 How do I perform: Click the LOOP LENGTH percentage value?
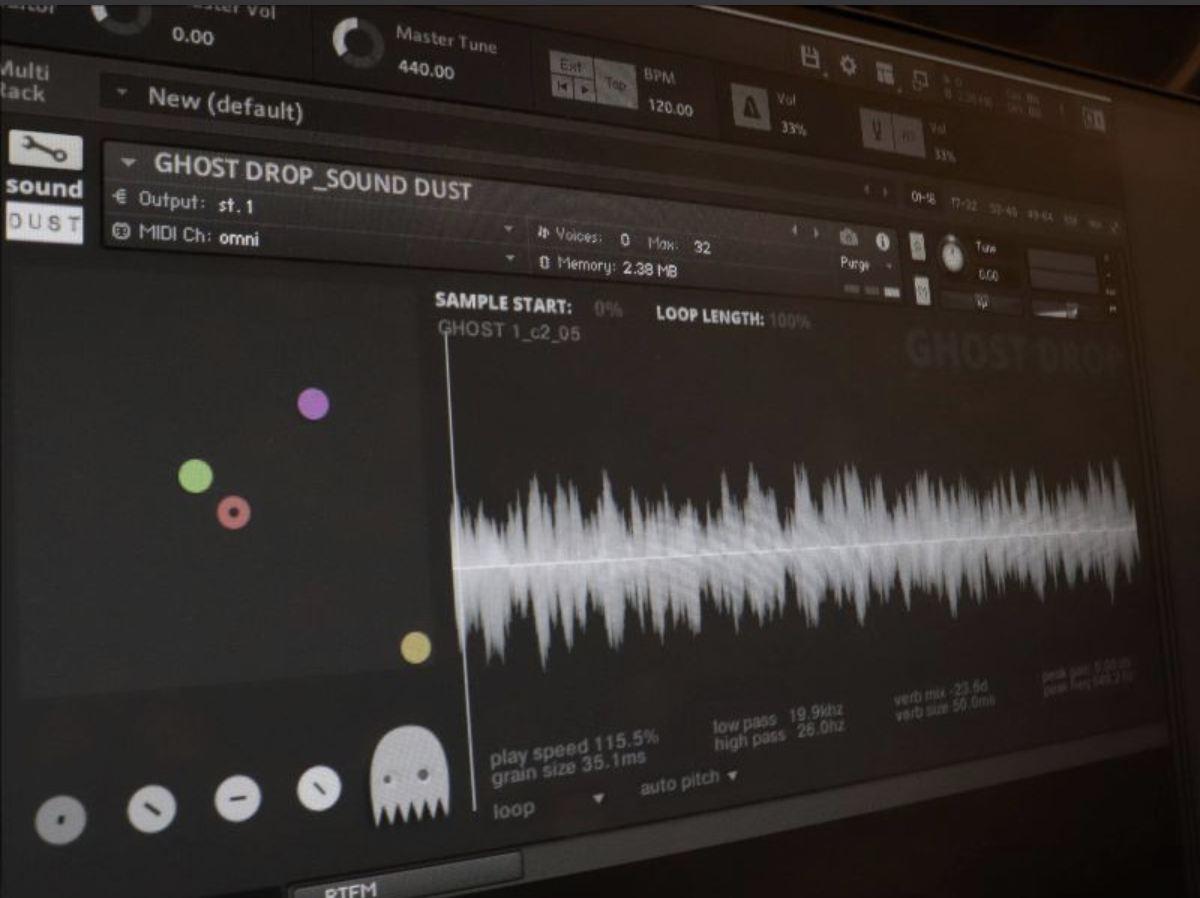click(x=790, y=321)
